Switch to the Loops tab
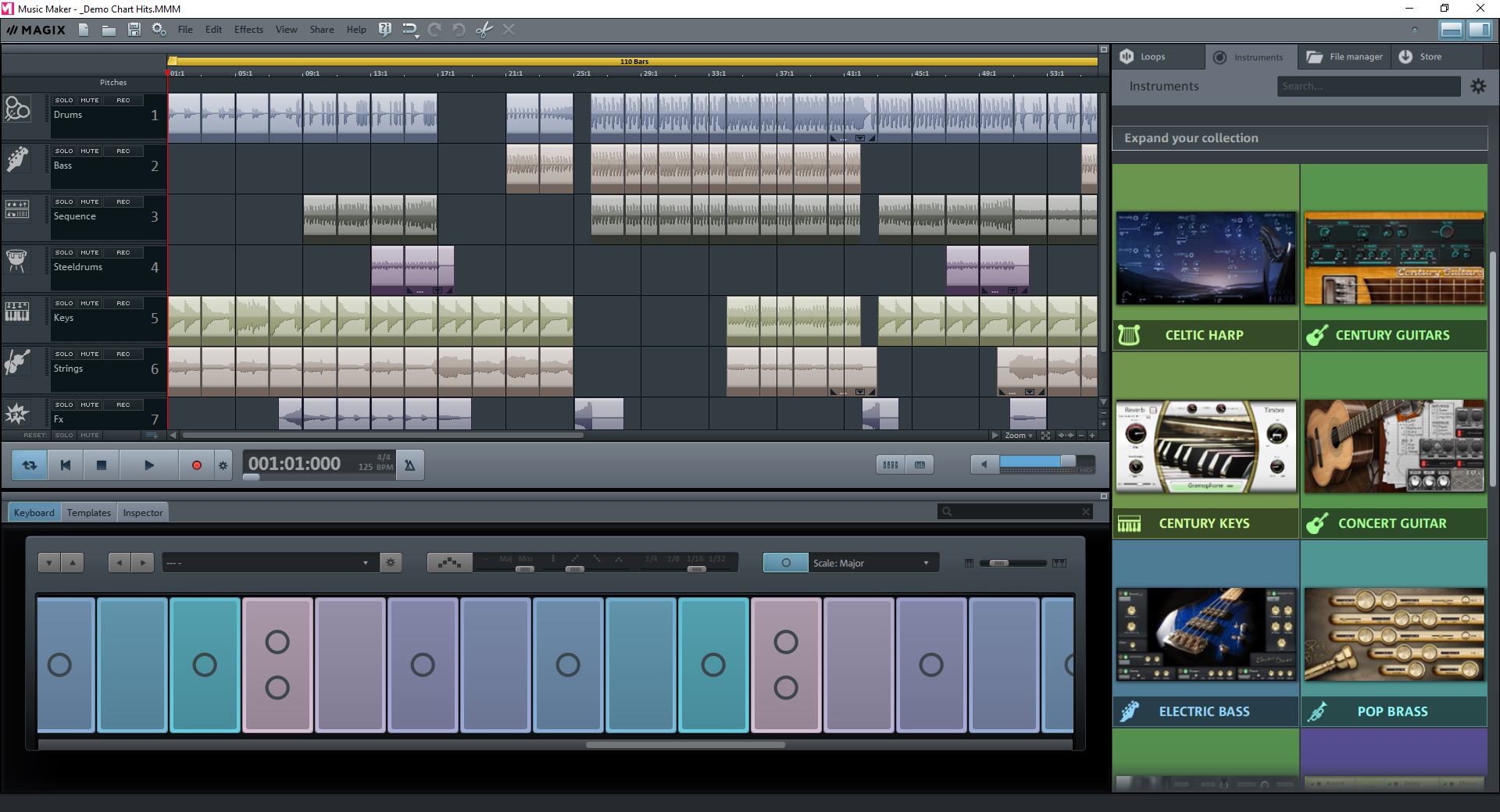This screenshot has width=1500, height=812. click(1158, 56)
